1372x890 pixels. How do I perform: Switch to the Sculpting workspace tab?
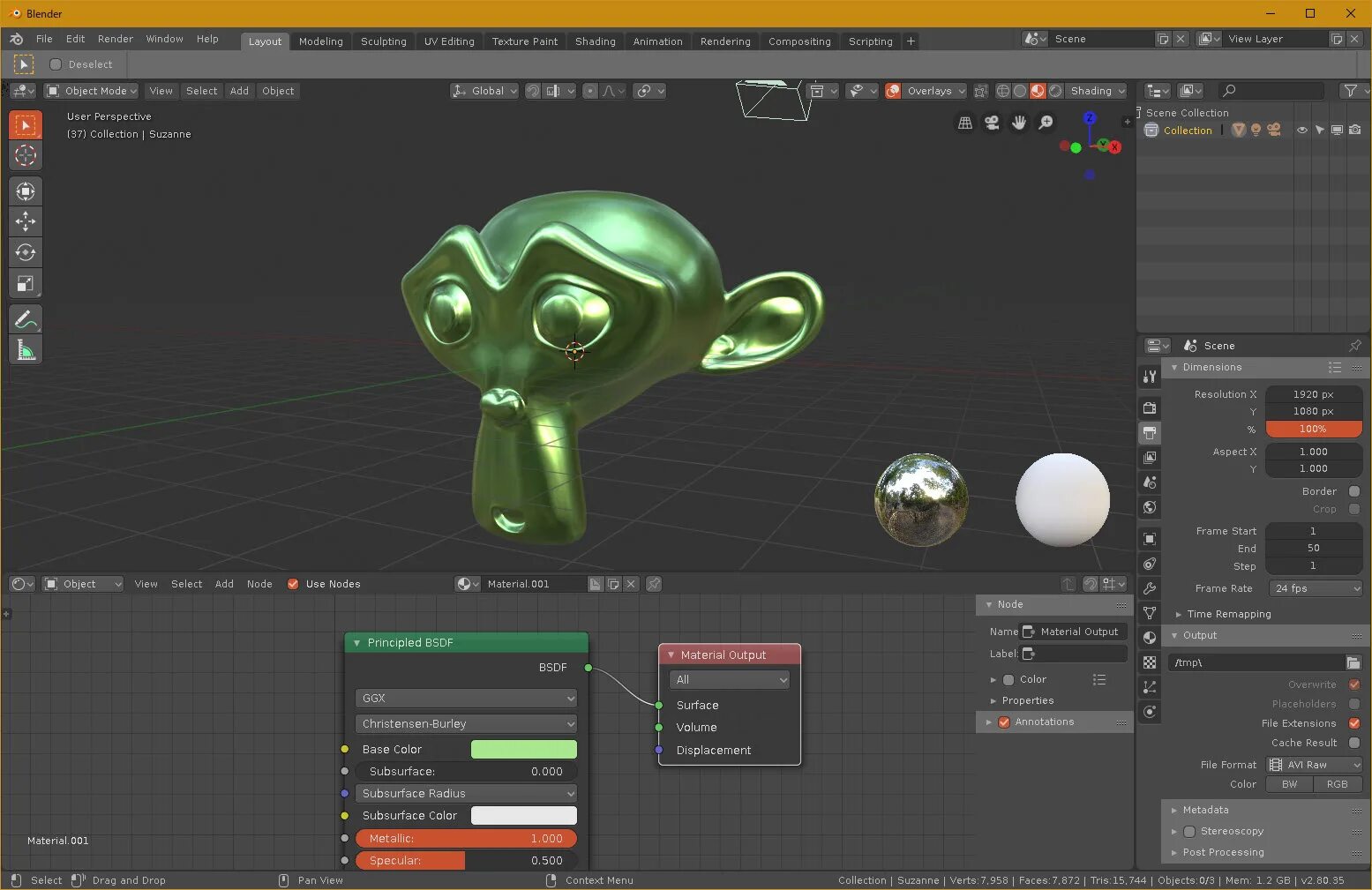[384, 41]
